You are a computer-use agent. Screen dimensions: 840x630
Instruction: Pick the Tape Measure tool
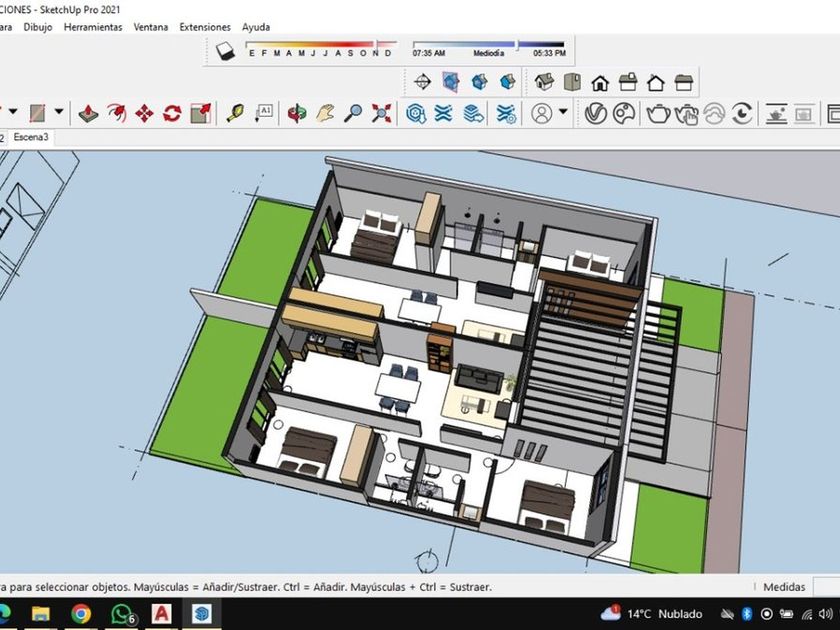pyautogui.click(x=236, y=113)
